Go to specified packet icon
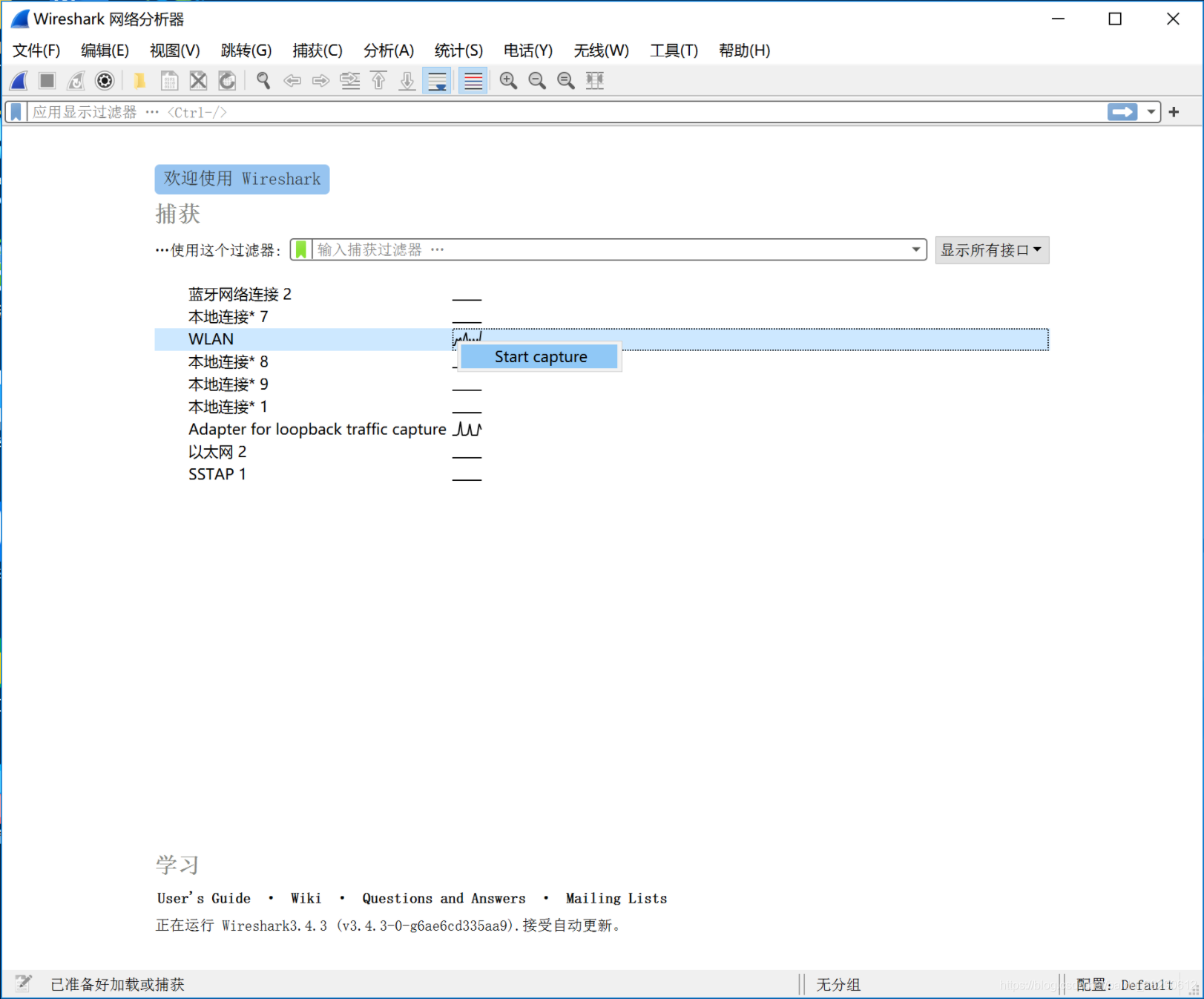This screenshot has height=999, width=1204. point(350,81)
